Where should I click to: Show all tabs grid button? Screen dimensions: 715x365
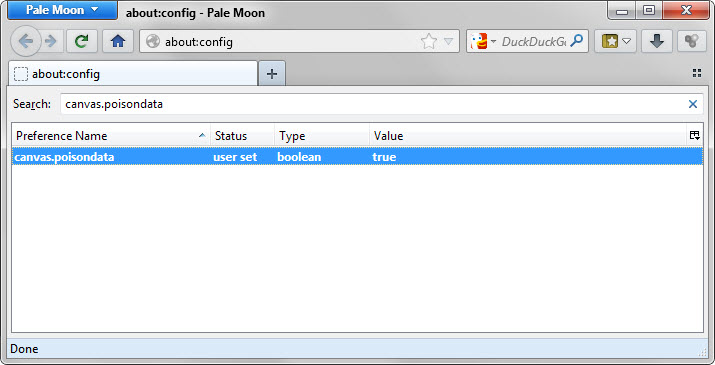click(697, 73)
